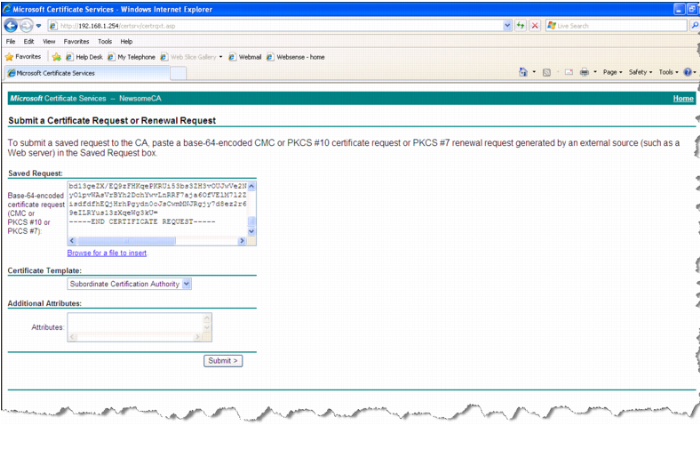Image resolution: width=700 pixels, height=449 pixels.
Task: Click Saved Request horizontal scrollbar thumb
Action: tap(126, 241)
